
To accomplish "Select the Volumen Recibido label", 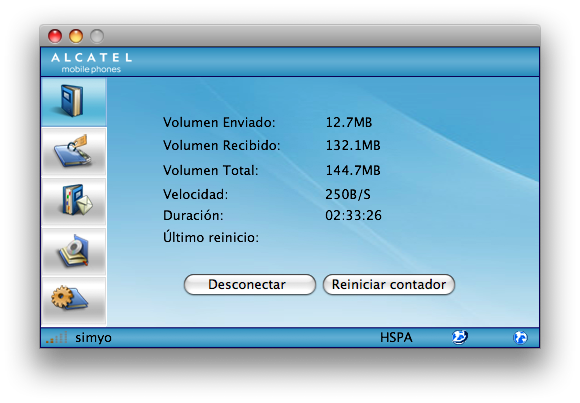I will tap(222, 145).
